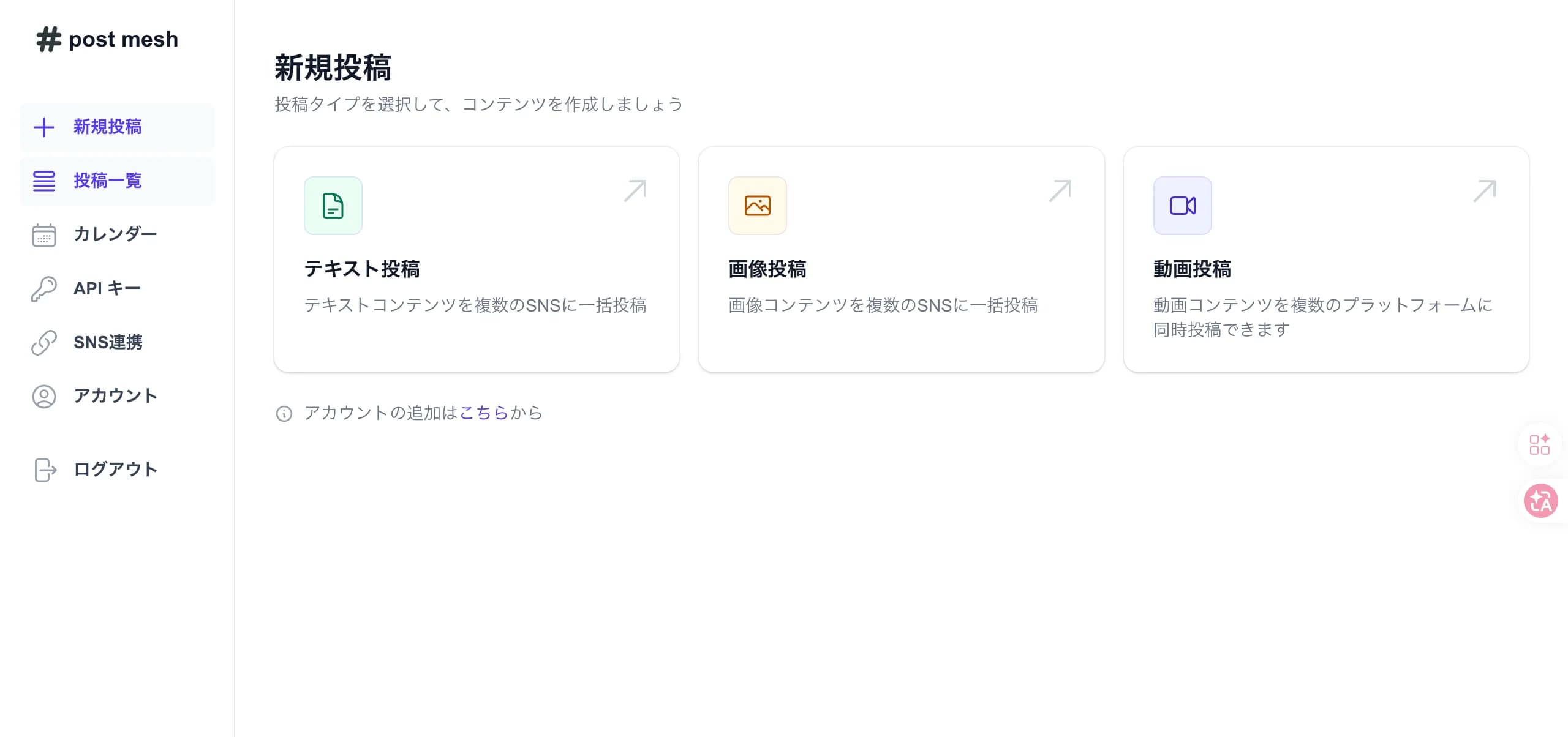Open the こちら link to add accounts
The image size is (1568, 737).
pyautogui.click(x=483, y=413)
